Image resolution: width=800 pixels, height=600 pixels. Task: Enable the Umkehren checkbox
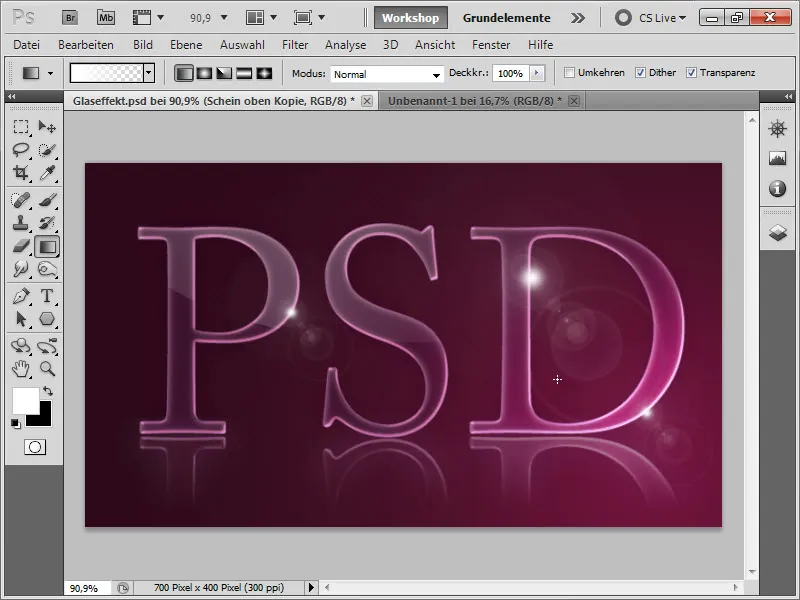coord(570,73)
